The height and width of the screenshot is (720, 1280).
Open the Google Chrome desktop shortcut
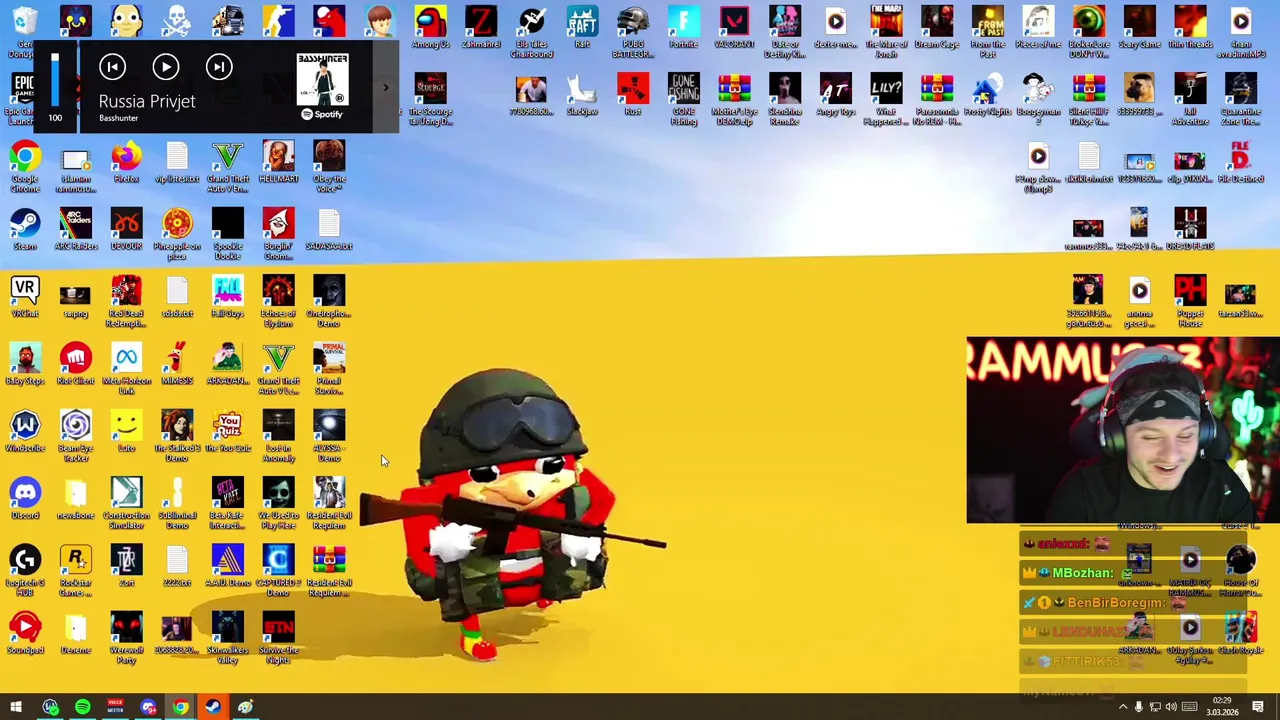(25, 166)
